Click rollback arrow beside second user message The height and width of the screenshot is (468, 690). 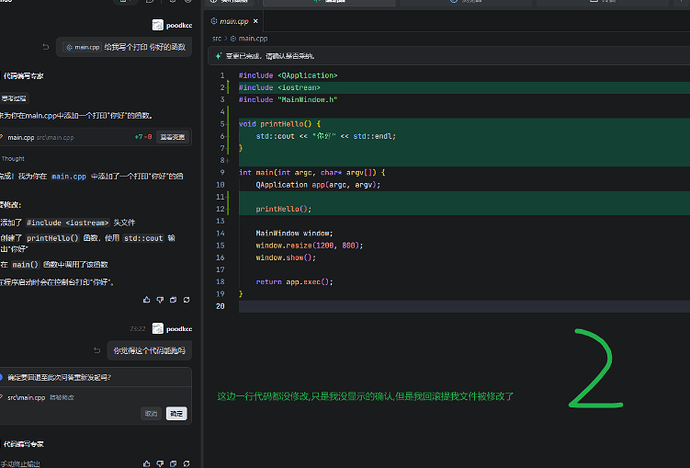(97, 351)
